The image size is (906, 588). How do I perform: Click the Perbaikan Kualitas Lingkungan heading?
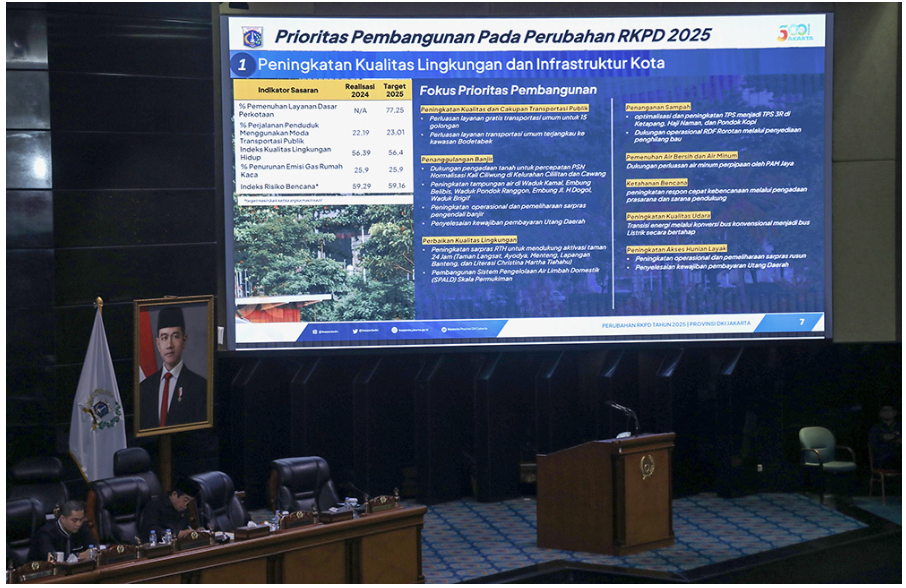click(468, 239)
